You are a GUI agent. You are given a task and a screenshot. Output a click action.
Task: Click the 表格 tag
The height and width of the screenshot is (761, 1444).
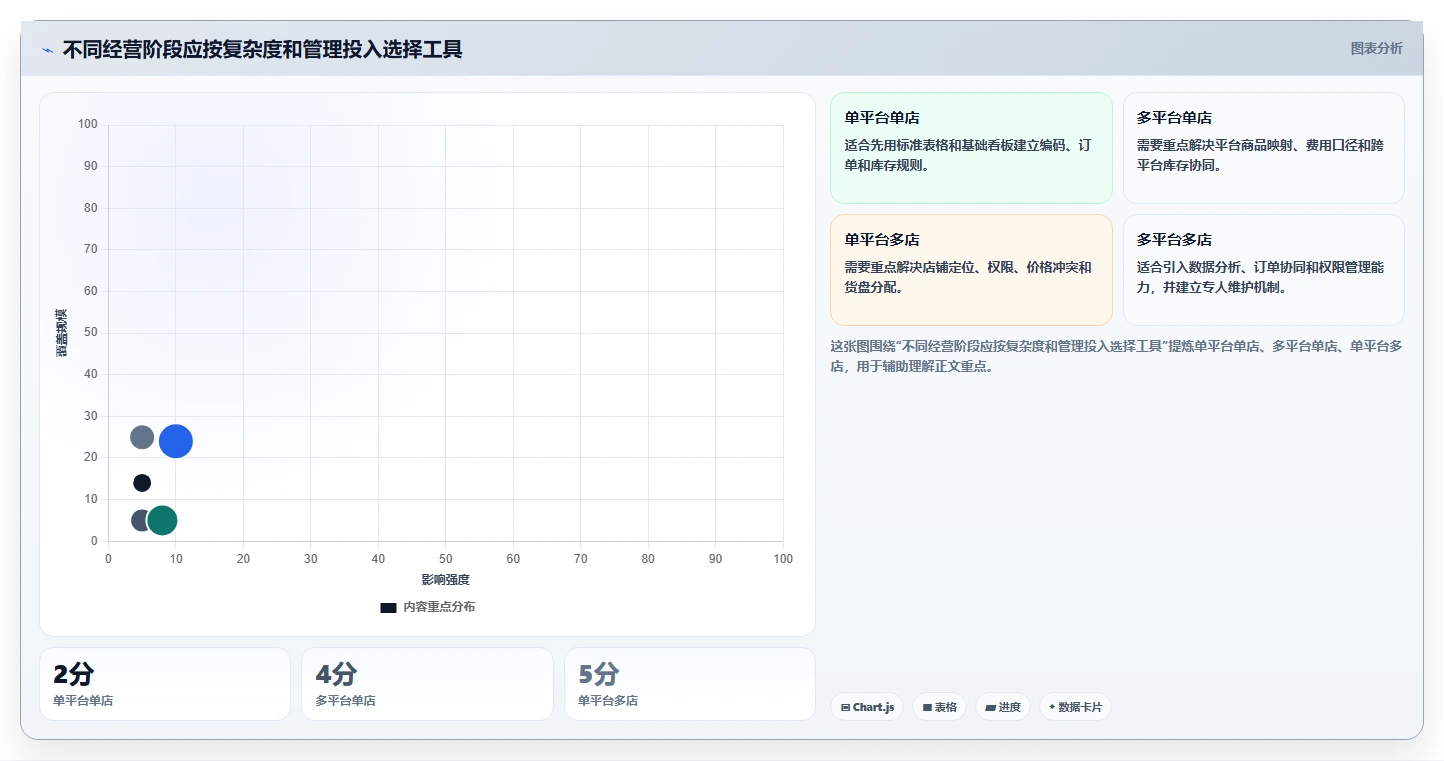point(939,707)
